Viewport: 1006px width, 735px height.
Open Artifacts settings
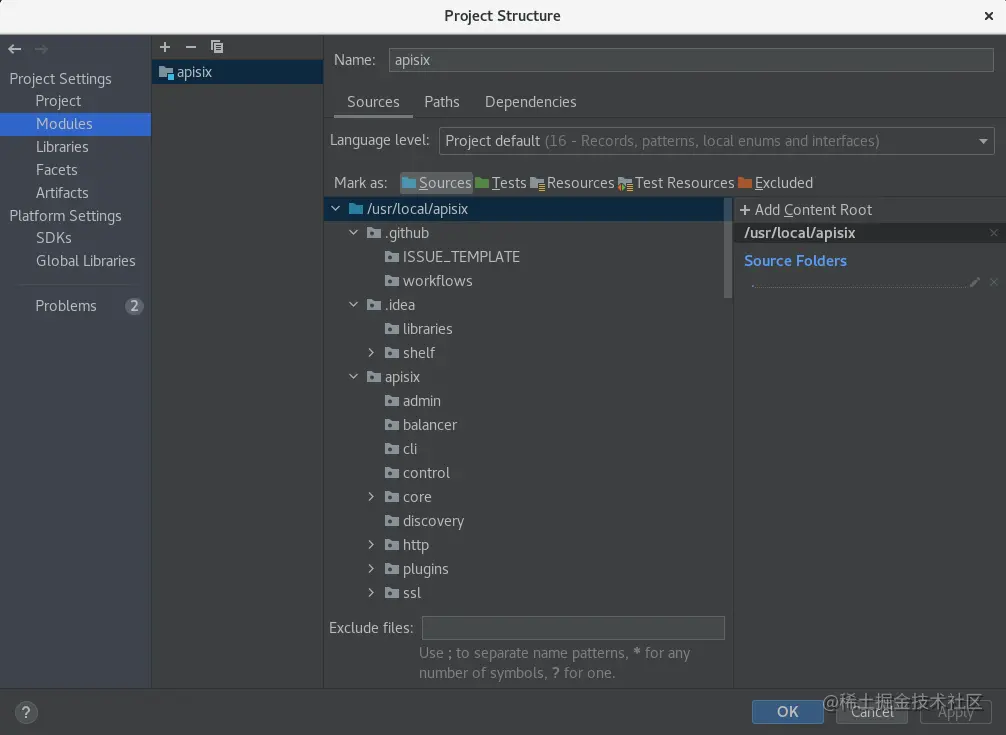[62, 193]
